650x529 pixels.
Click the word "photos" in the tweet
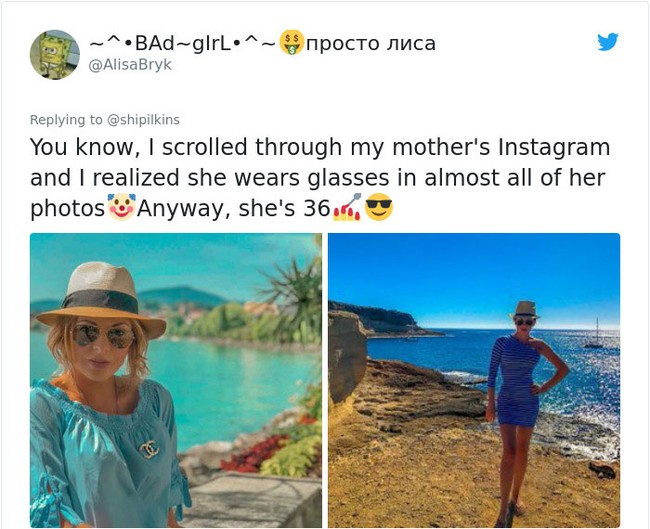[67, 209]
